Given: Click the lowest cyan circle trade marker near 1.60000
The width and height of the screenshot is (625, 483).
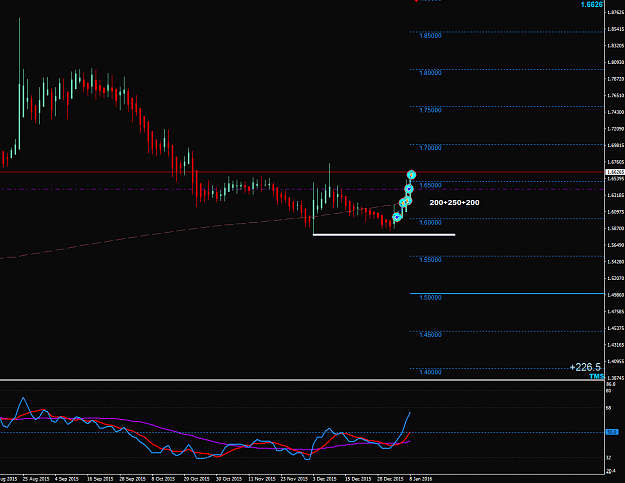Looking at the screenshot, I should (397, 217).
